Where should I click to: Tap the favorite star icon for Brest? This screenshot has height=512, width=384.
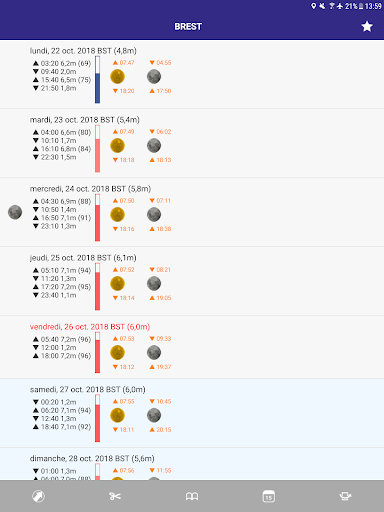367,26
